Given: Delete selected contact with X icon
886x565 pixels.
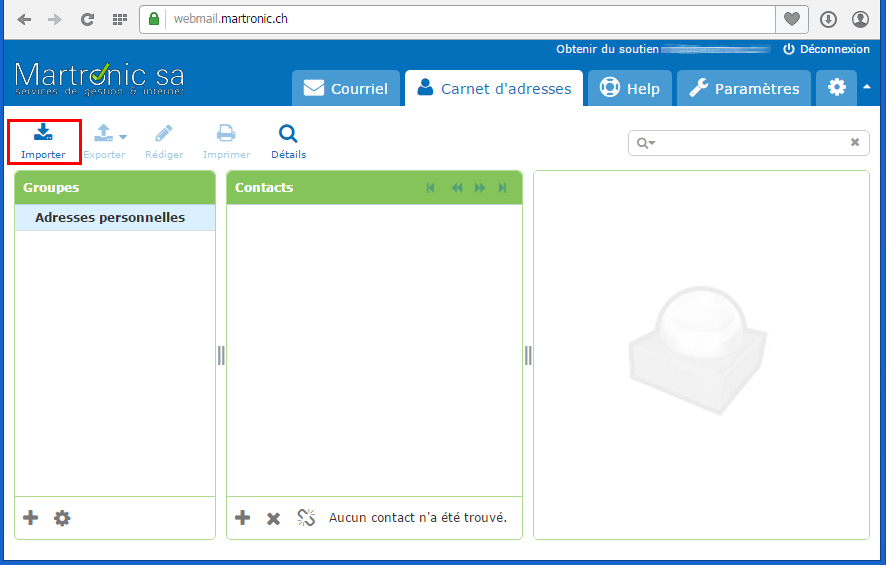Looking at the screenshot, I should (273, 518).
